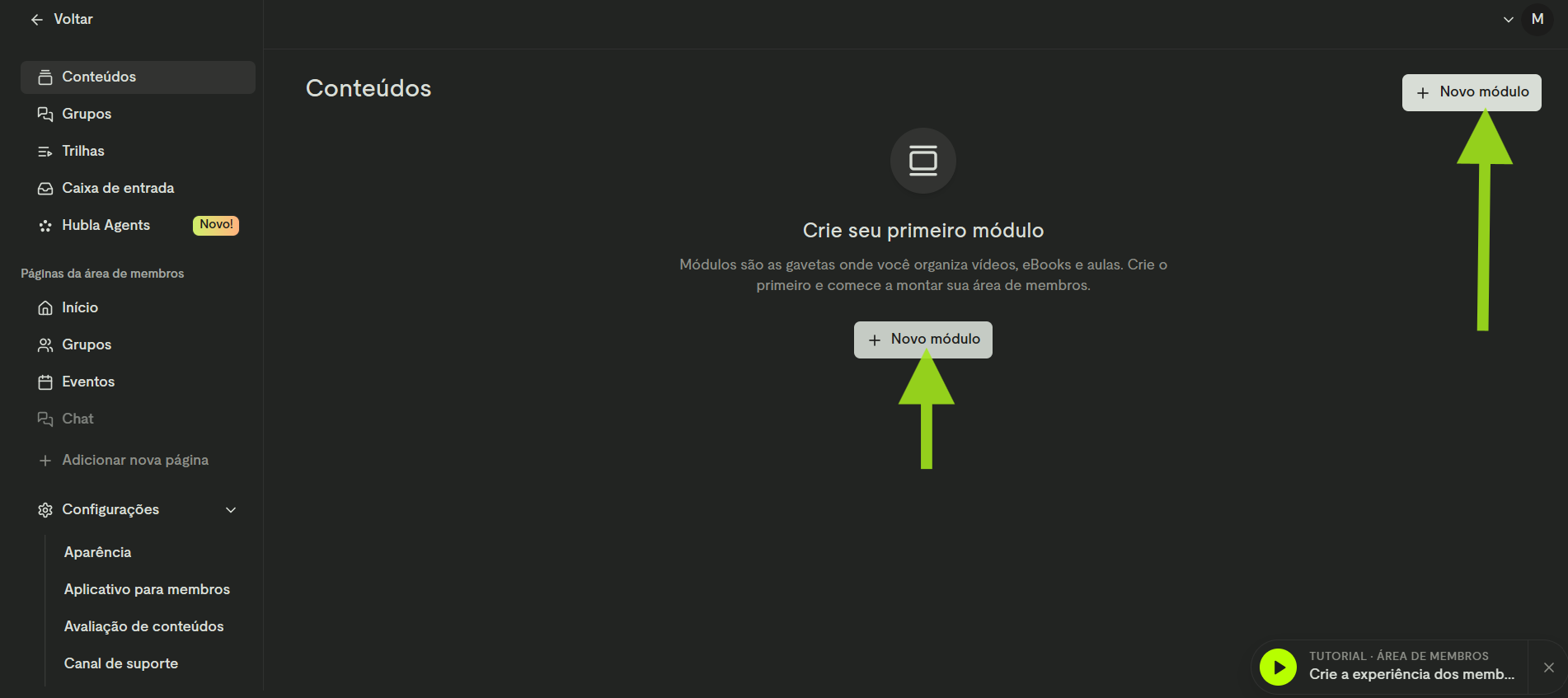The image size is (1568, 698).
Task: Expand the account dropdown chevron at top right
Action: 1509,20
